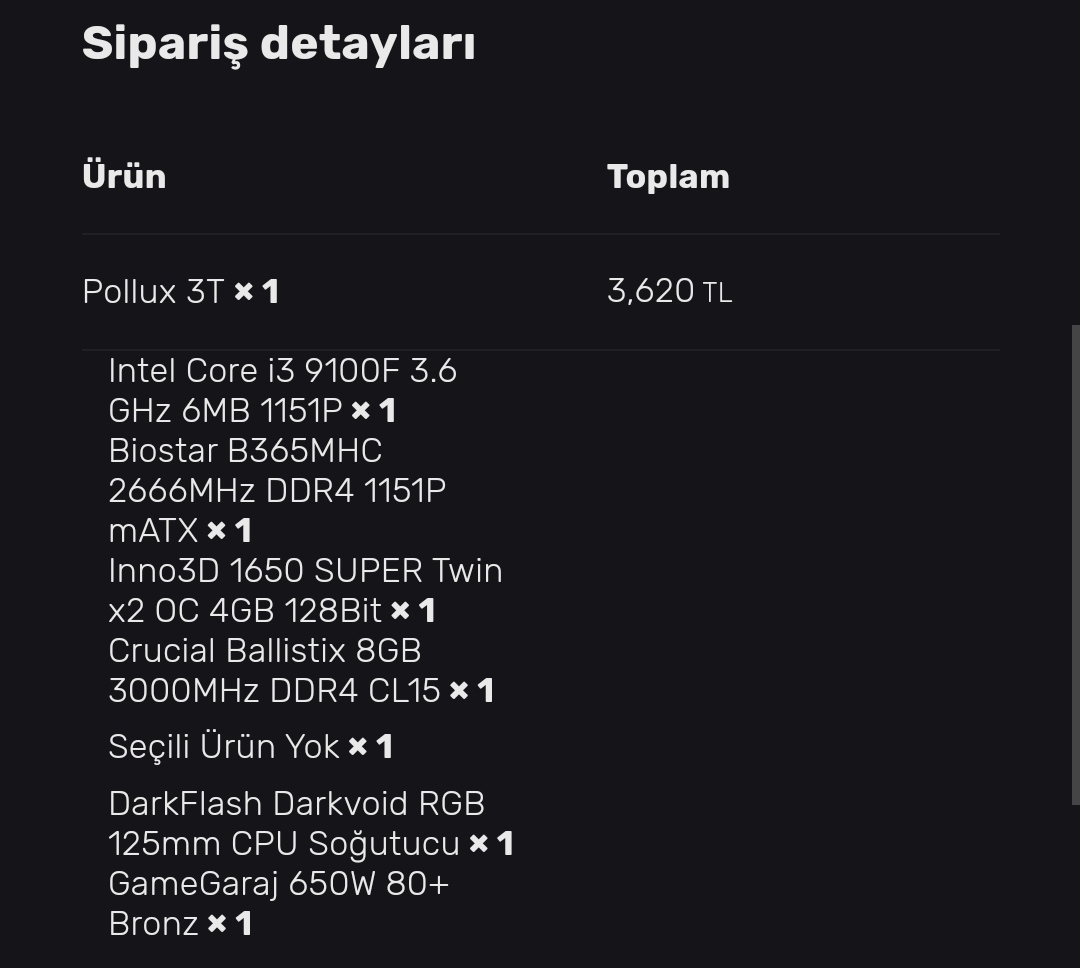This screenshot has height=968, width=1080.
Task: Click the Sipariş detayları heading
Action: [x=278, y=44]
